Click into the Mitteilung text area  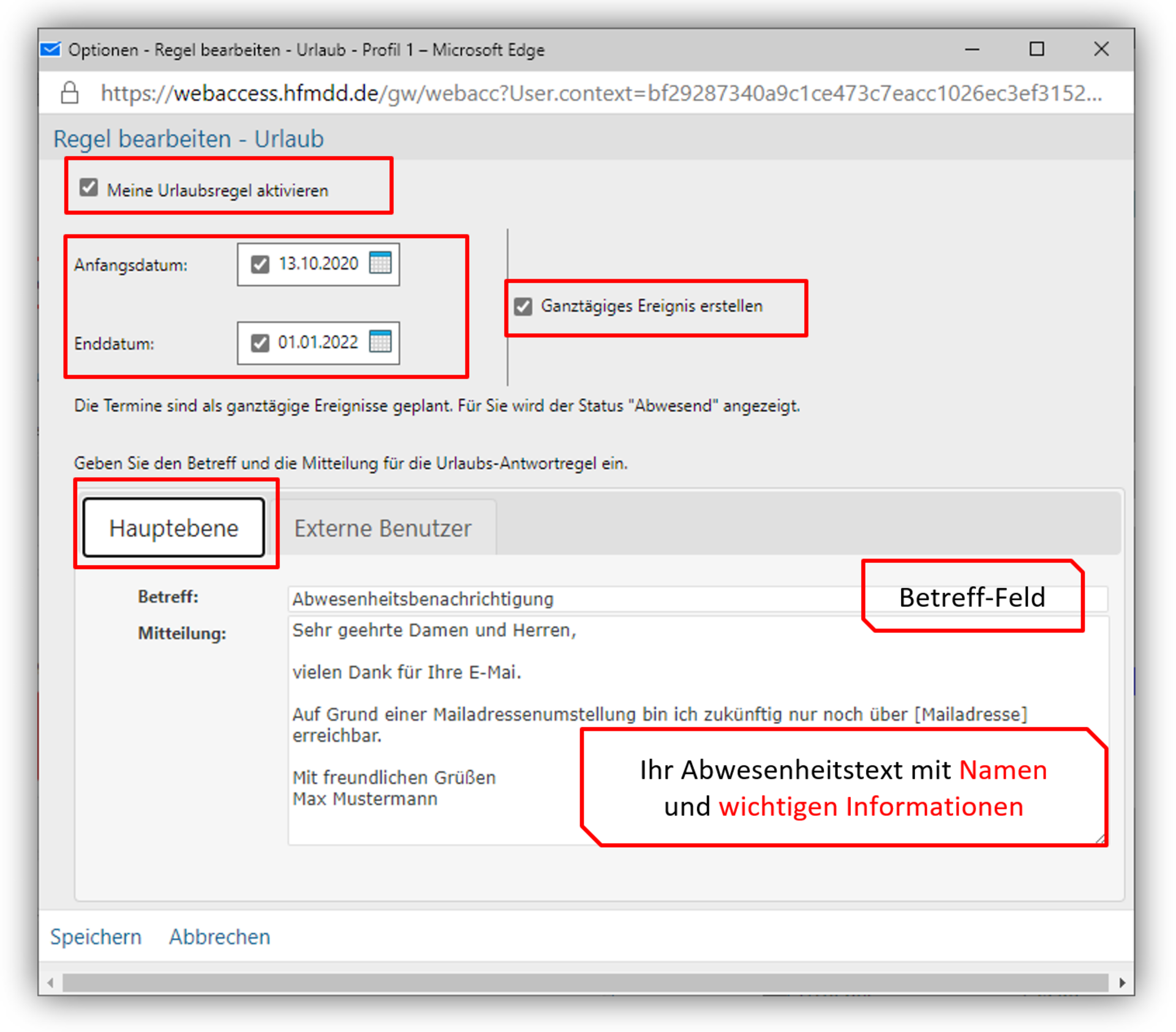pos(698,731)
